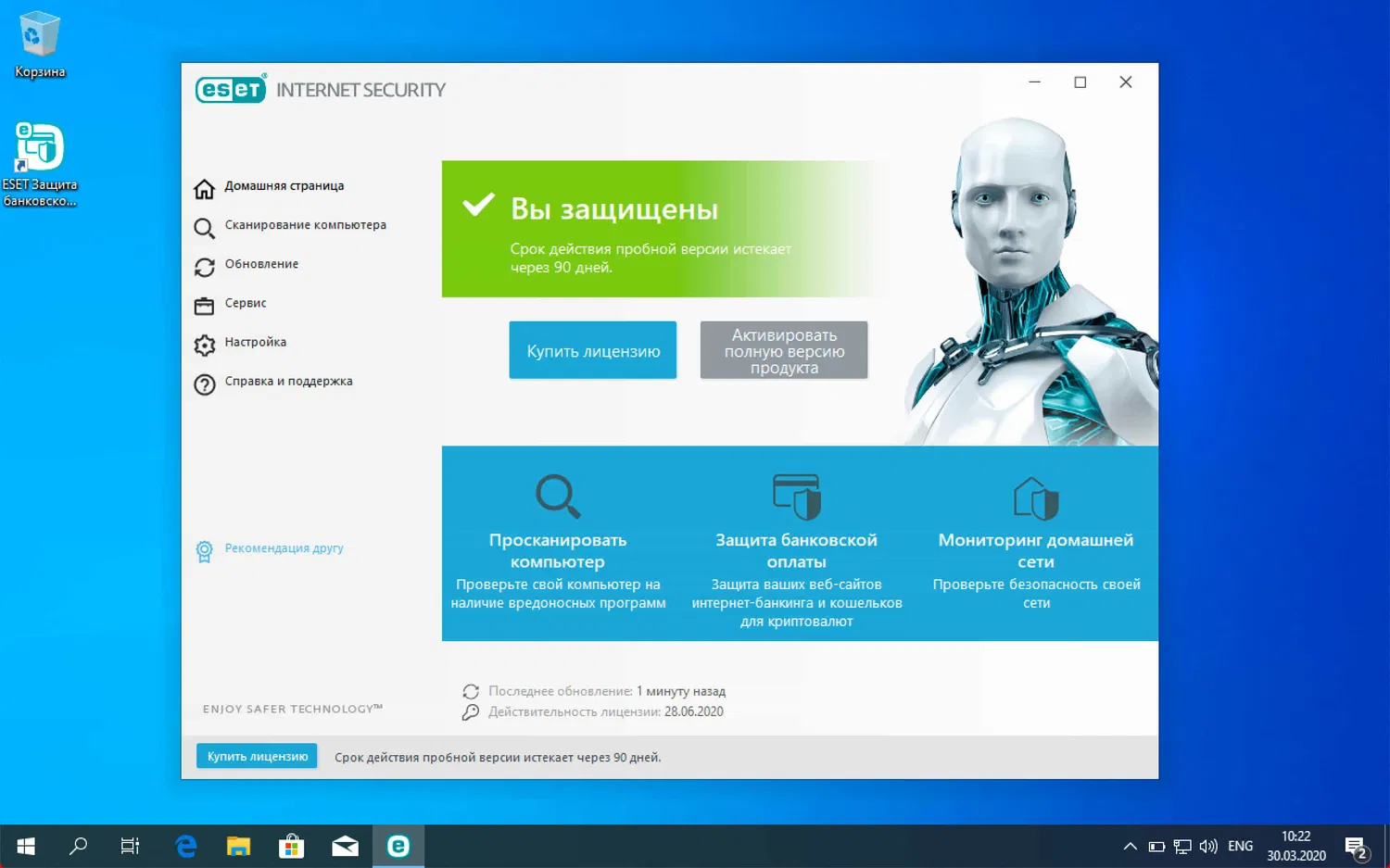Select Домашняя страница in the navigation menu
The image size is (1390, 868).
(284, 186)
